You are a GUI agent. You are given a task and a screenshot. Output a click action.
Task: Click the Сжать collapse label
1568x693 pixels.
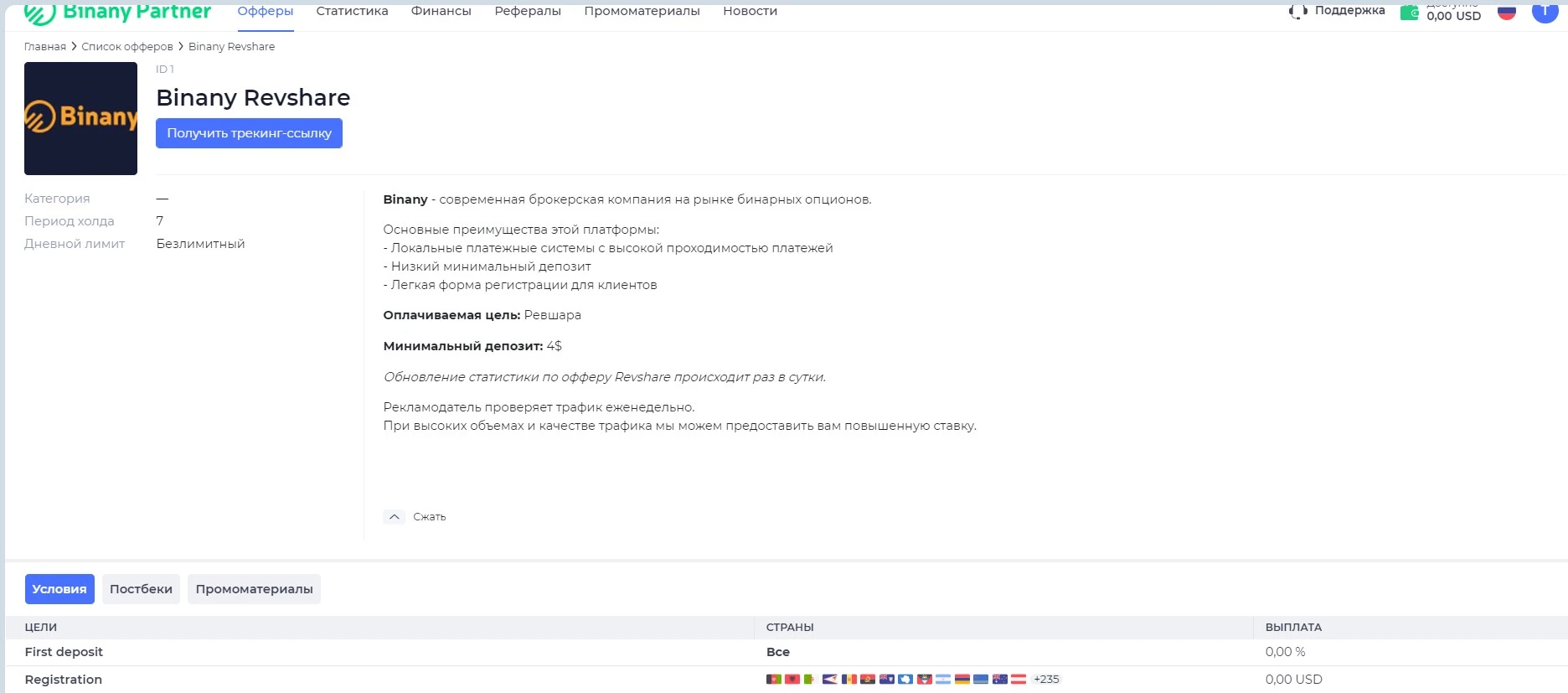pyautogui.click(x=430, y=517)
